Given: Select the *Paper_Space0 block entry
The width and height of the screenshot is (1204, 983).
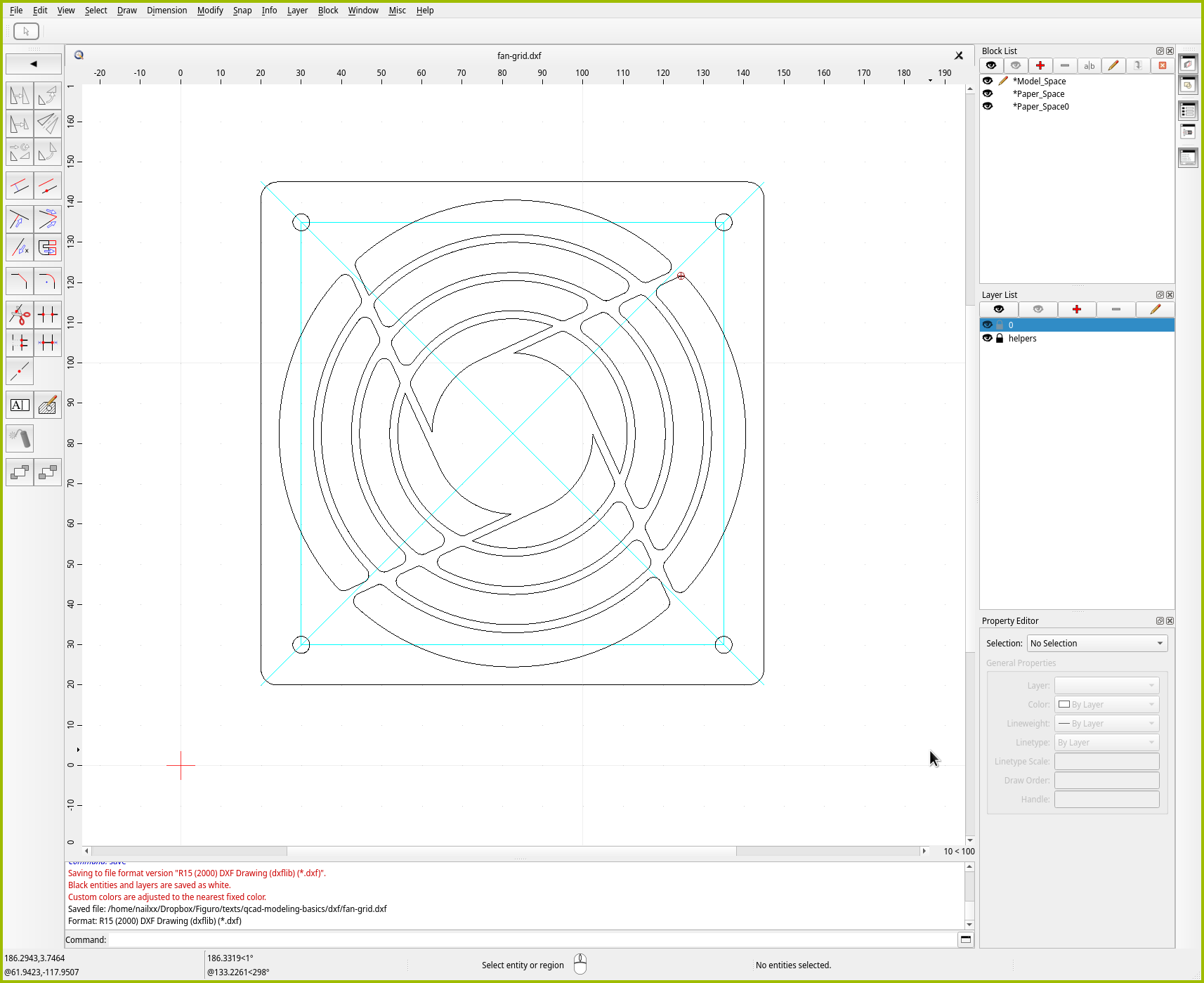Looking at the screenshot, I should click(x=1040, y=107).
